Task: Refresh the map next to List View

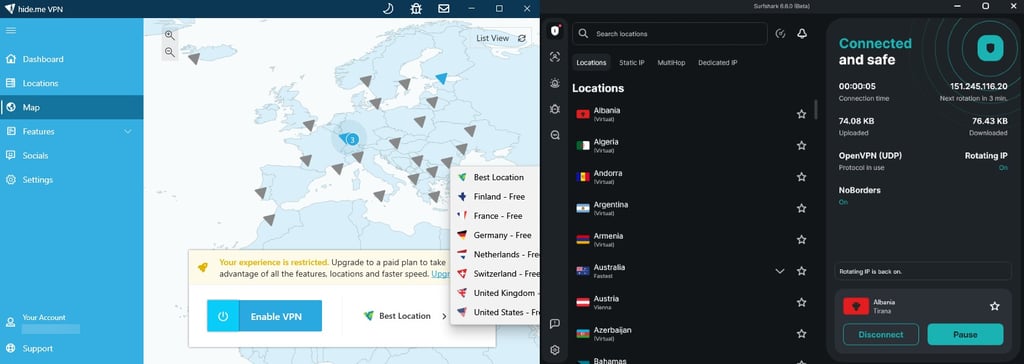Action: tap(522, 39)
